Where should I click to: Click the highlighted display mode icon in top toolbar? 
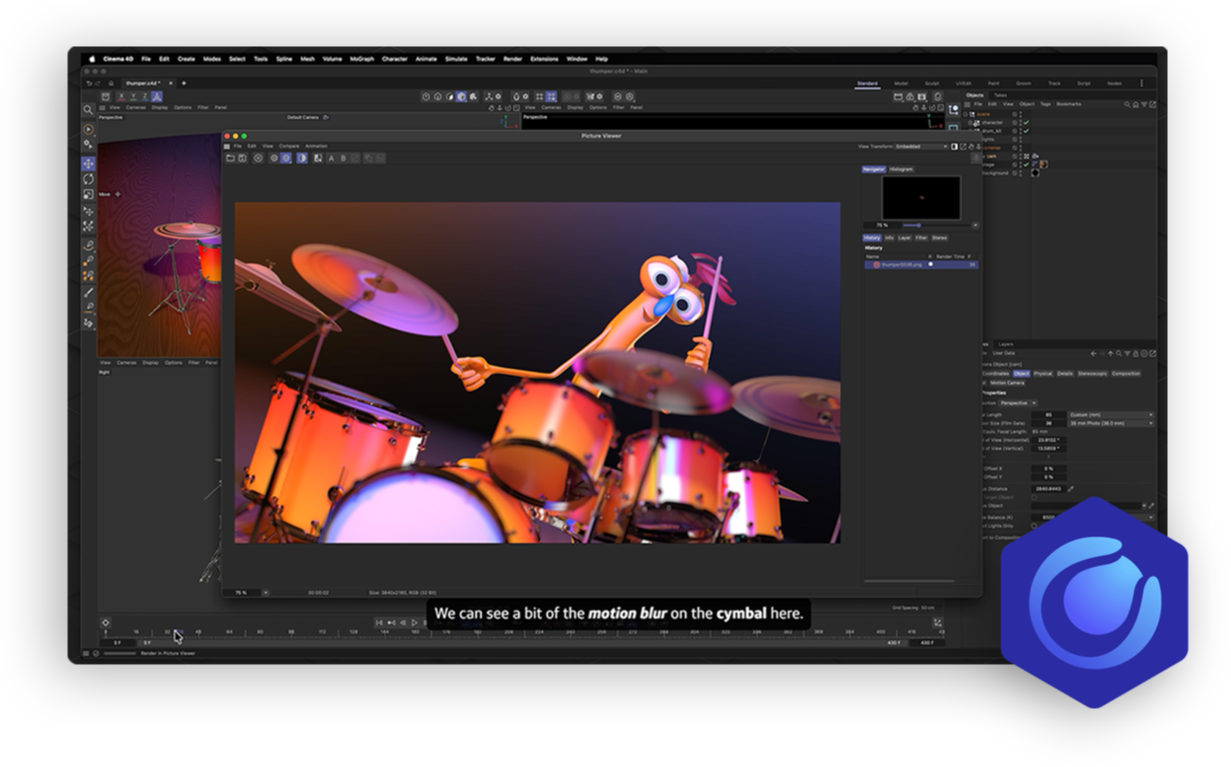pos(461,97)
